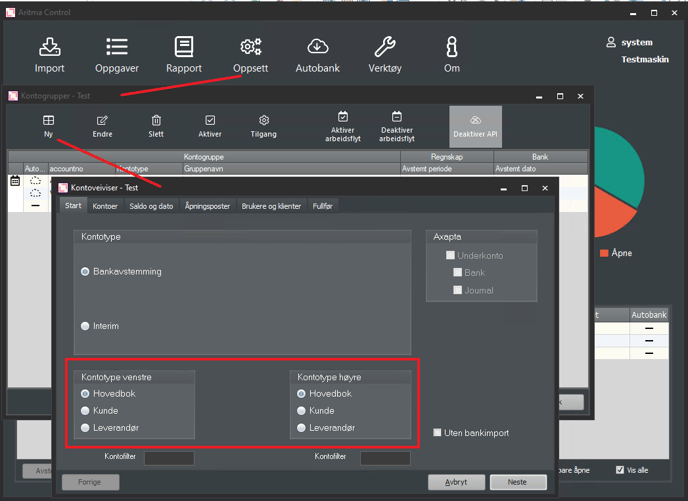Open the Rapport icon
The image size is (688, 501).
tap(184, 47)
